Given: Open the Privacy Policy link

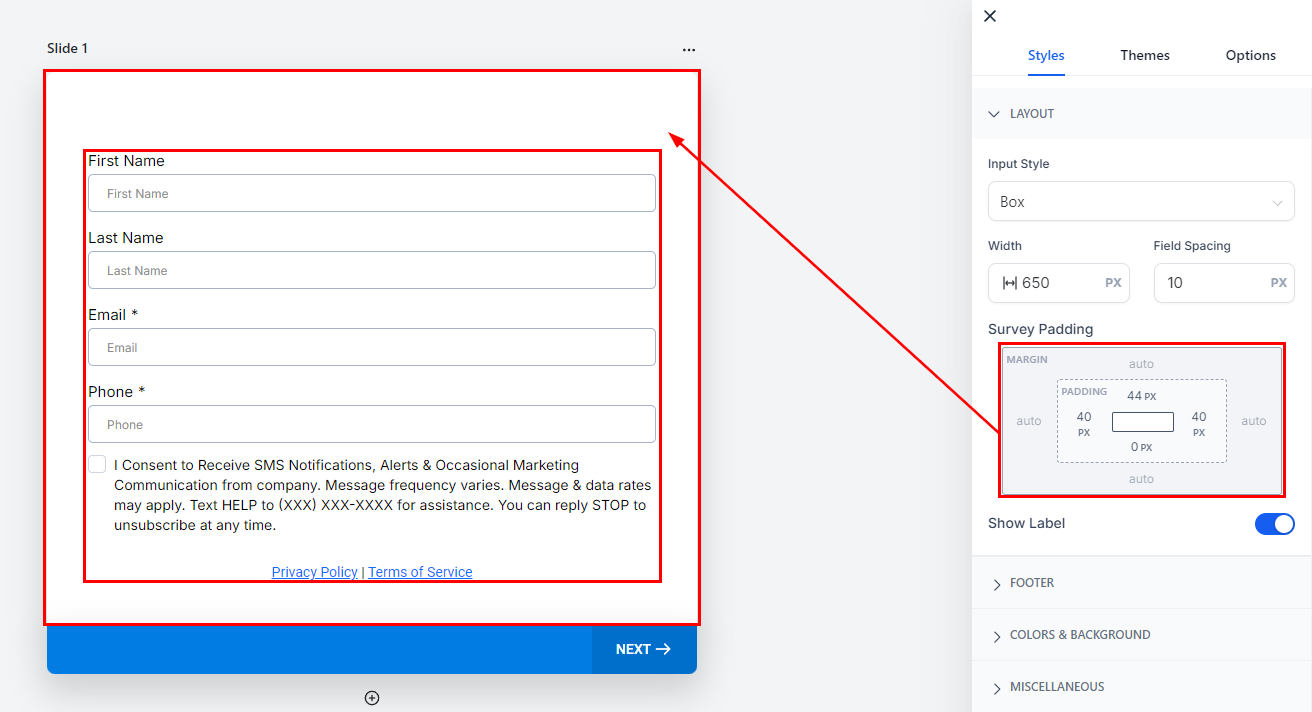Looking at the screenshot, I should pos(315,572).
